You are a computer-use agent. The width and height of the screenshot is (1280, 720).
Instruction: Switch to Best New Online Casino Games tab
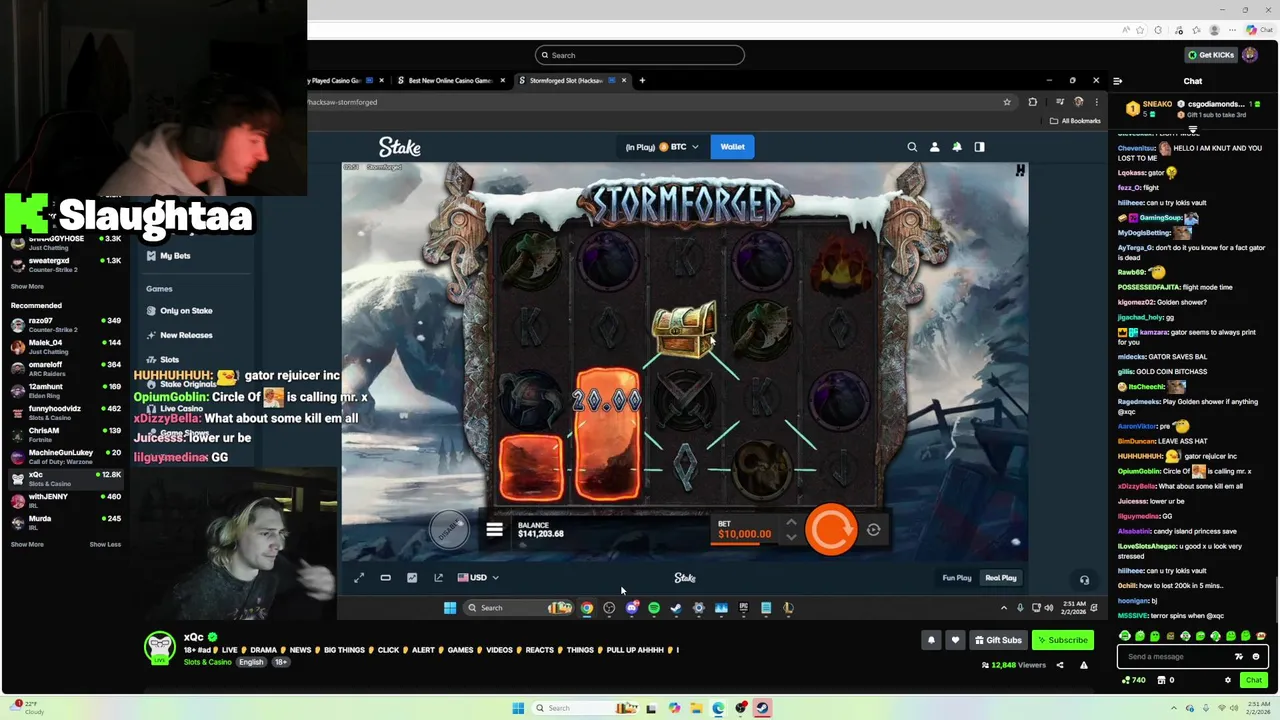click(x=450, y=80)
